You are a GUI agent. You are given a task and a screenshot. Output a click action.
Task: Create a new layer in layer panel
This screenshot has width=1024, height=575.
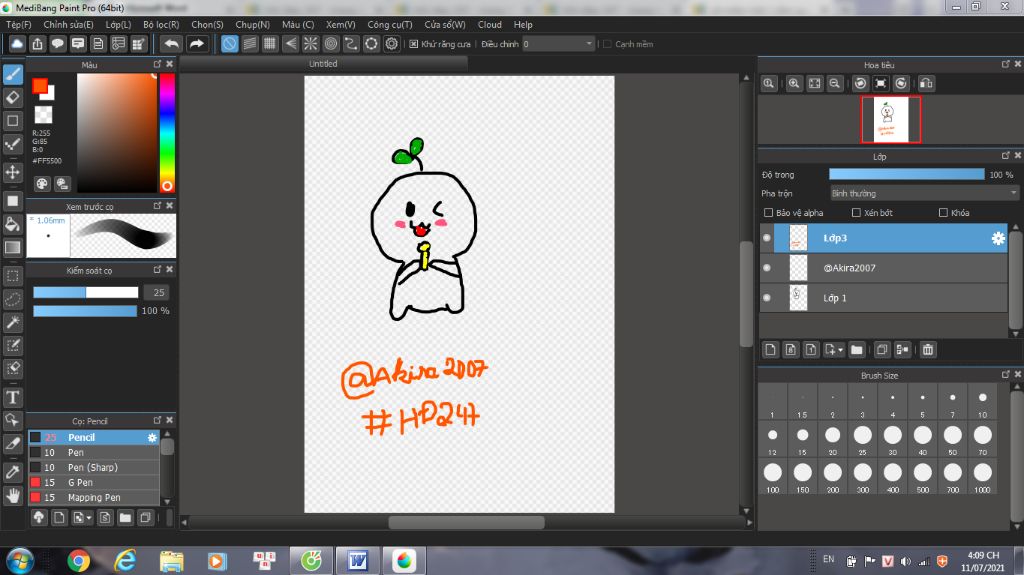coord(771,350)
